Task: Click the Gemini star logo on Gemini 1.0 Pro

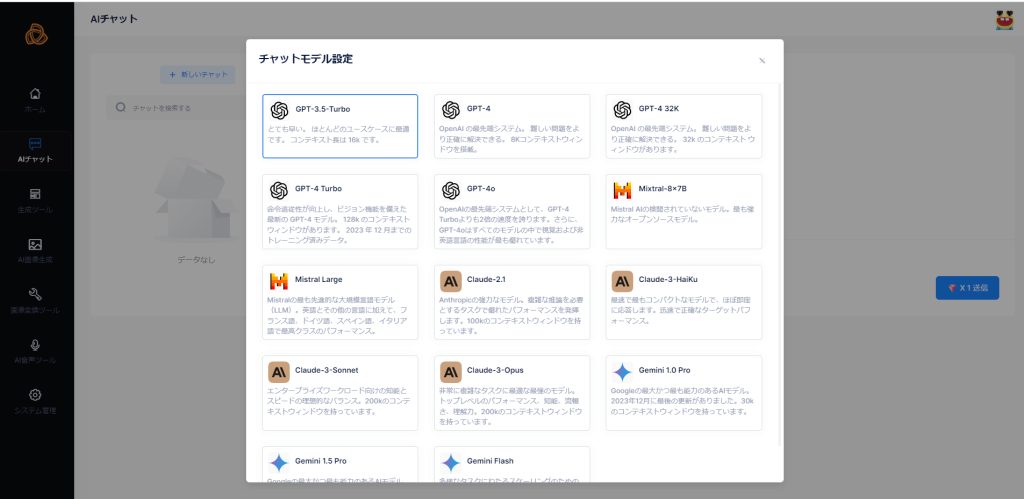Action: (x=622, y=372)
